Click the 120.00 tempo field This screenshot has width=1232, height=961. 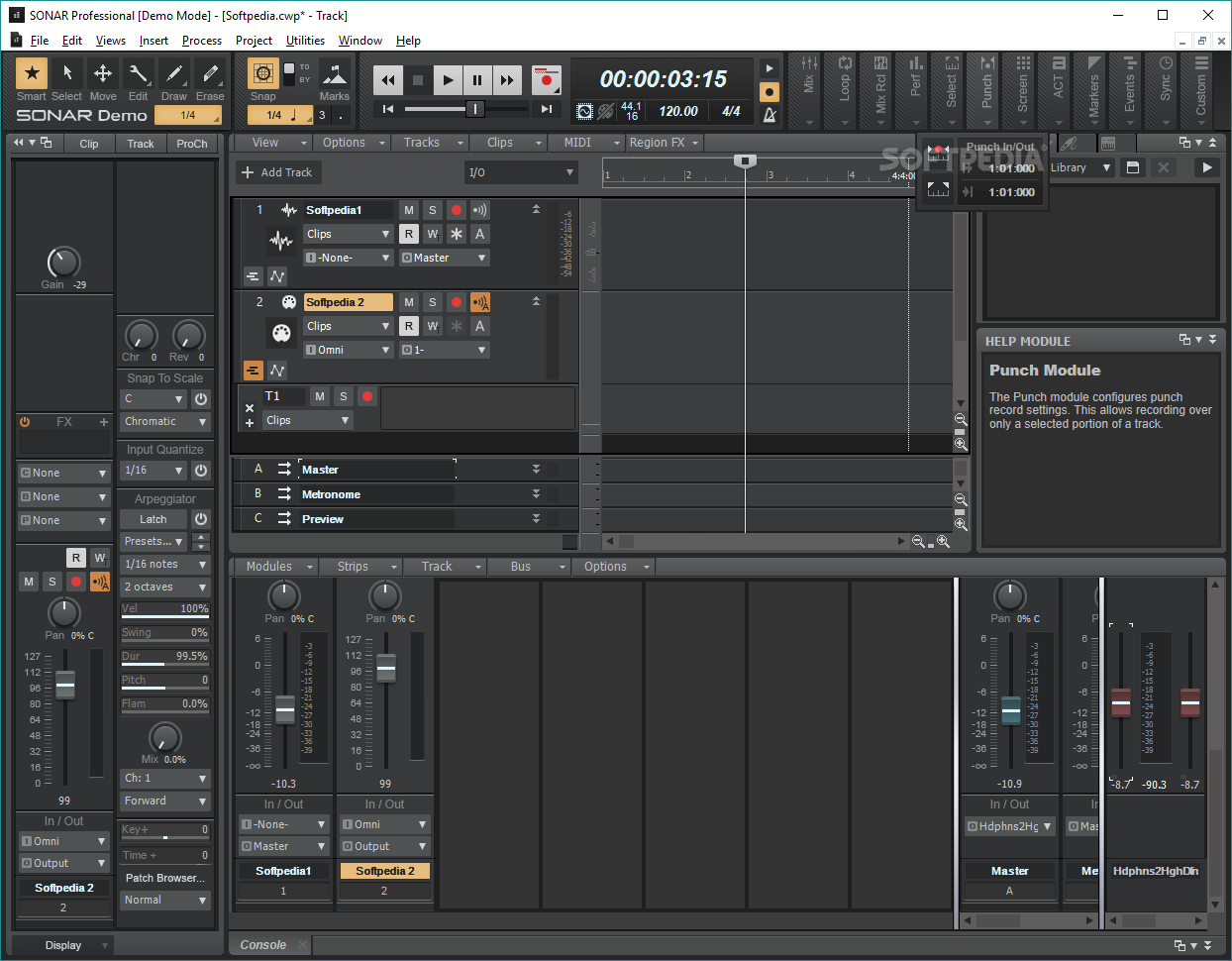(678, 112)
